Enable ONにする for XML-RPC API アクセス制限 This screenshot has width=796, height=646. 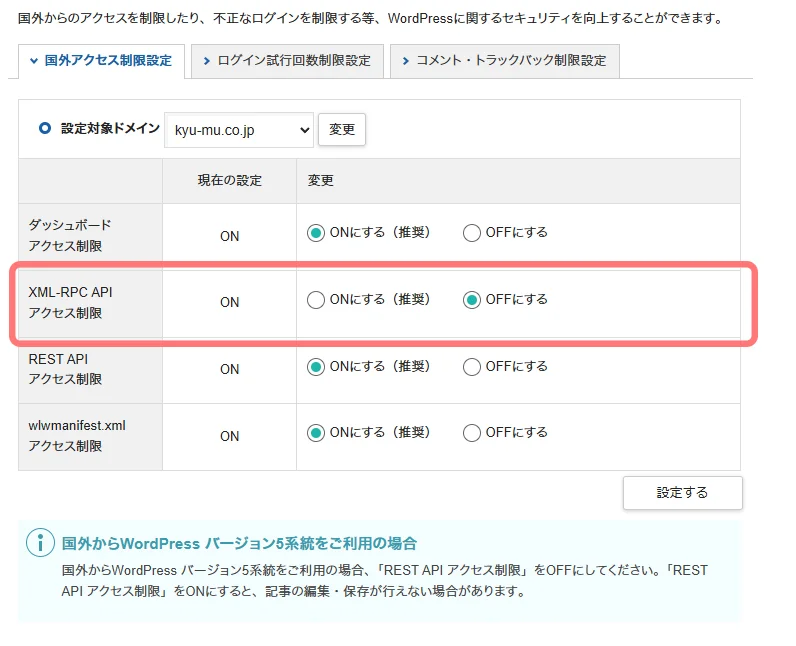316,300
